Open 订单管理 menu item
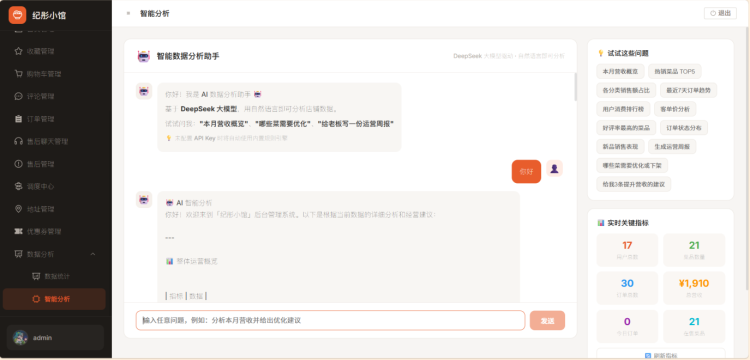Screen dimensions: 750x360 point(55,119)
